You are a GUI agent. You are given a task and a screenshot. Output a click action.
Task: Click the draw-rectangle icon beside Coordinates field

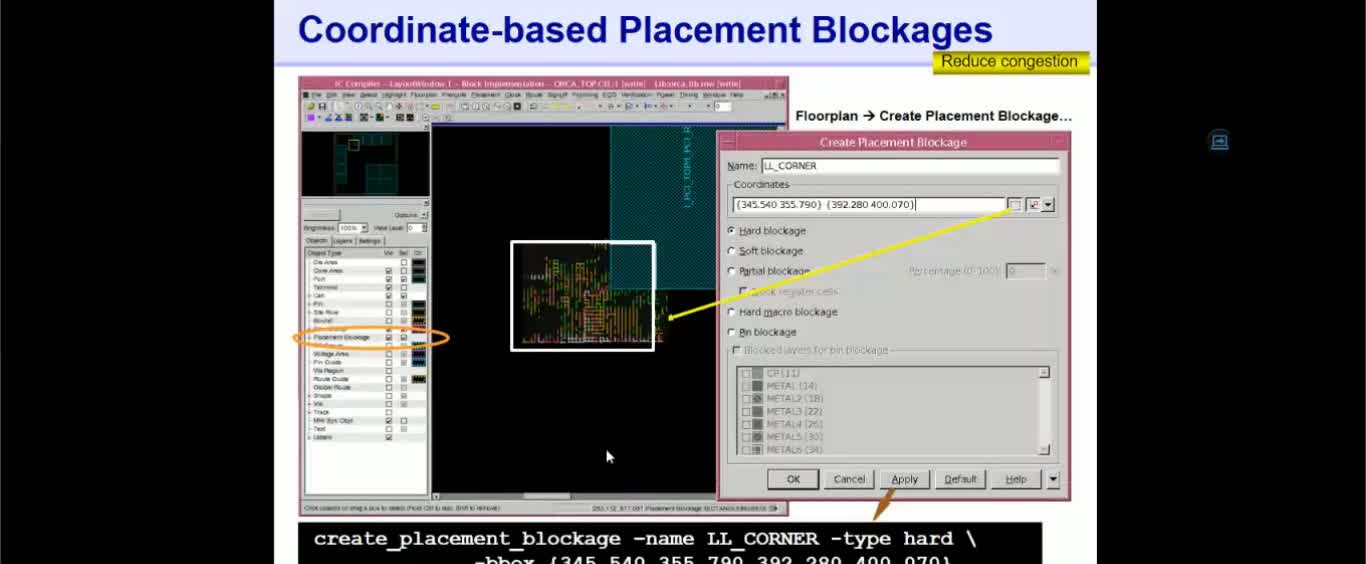(1015, 205)
